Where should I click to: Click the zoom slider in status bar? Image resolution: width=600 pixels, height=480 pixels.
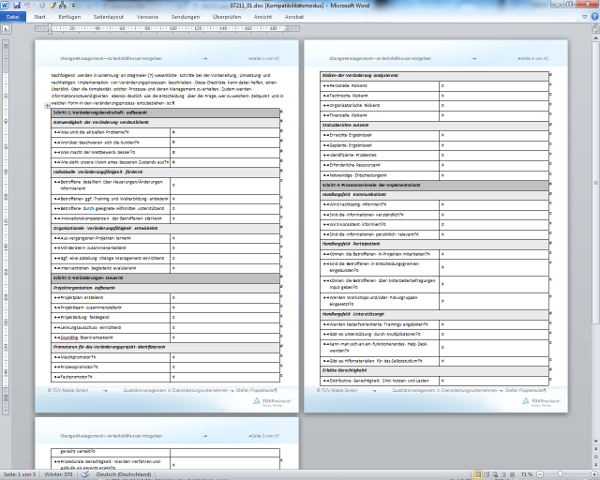(558, 473)
